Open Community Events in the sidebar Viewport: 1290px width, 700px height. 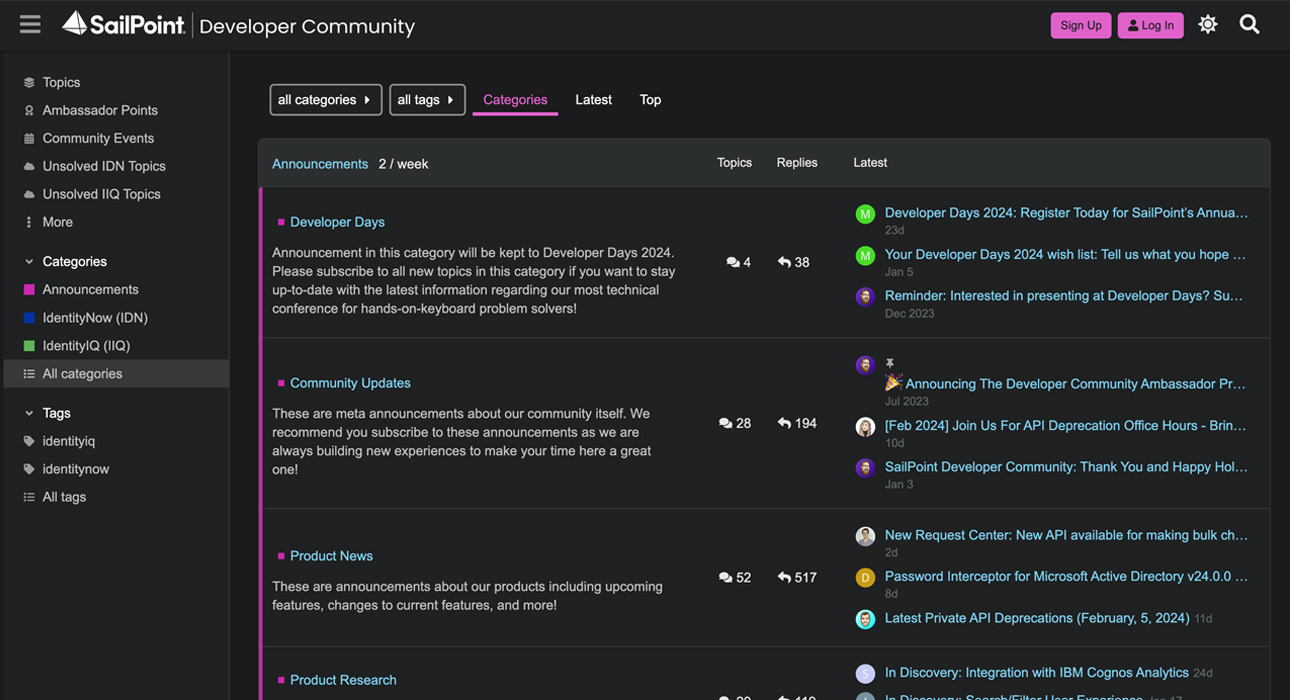(x=97, y=138)
